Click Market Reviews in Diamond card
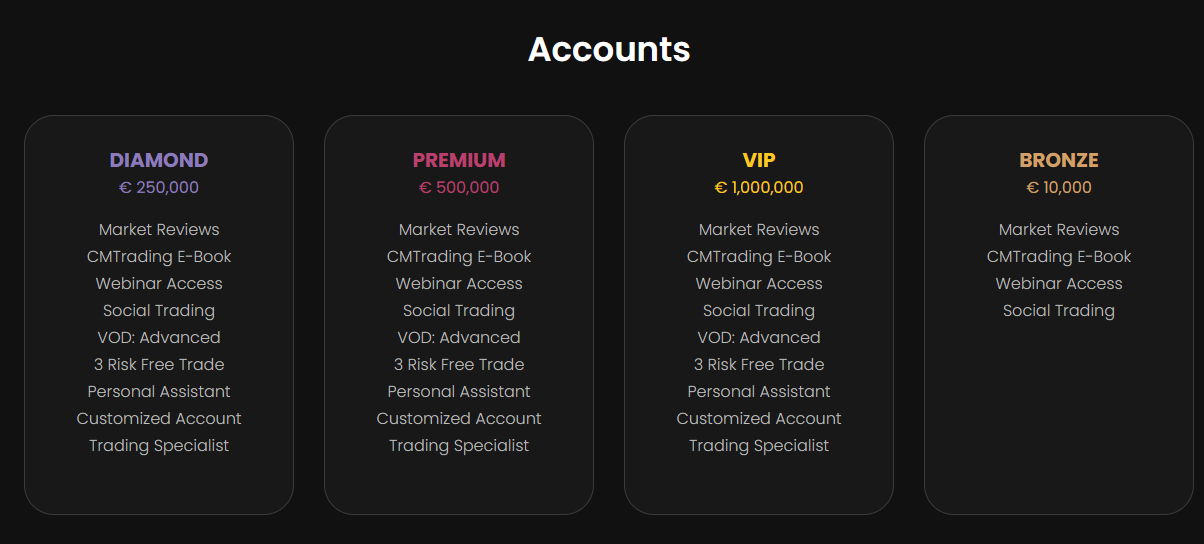Image resolution: width=1204 pixels, height=544 pixels. 159,229
